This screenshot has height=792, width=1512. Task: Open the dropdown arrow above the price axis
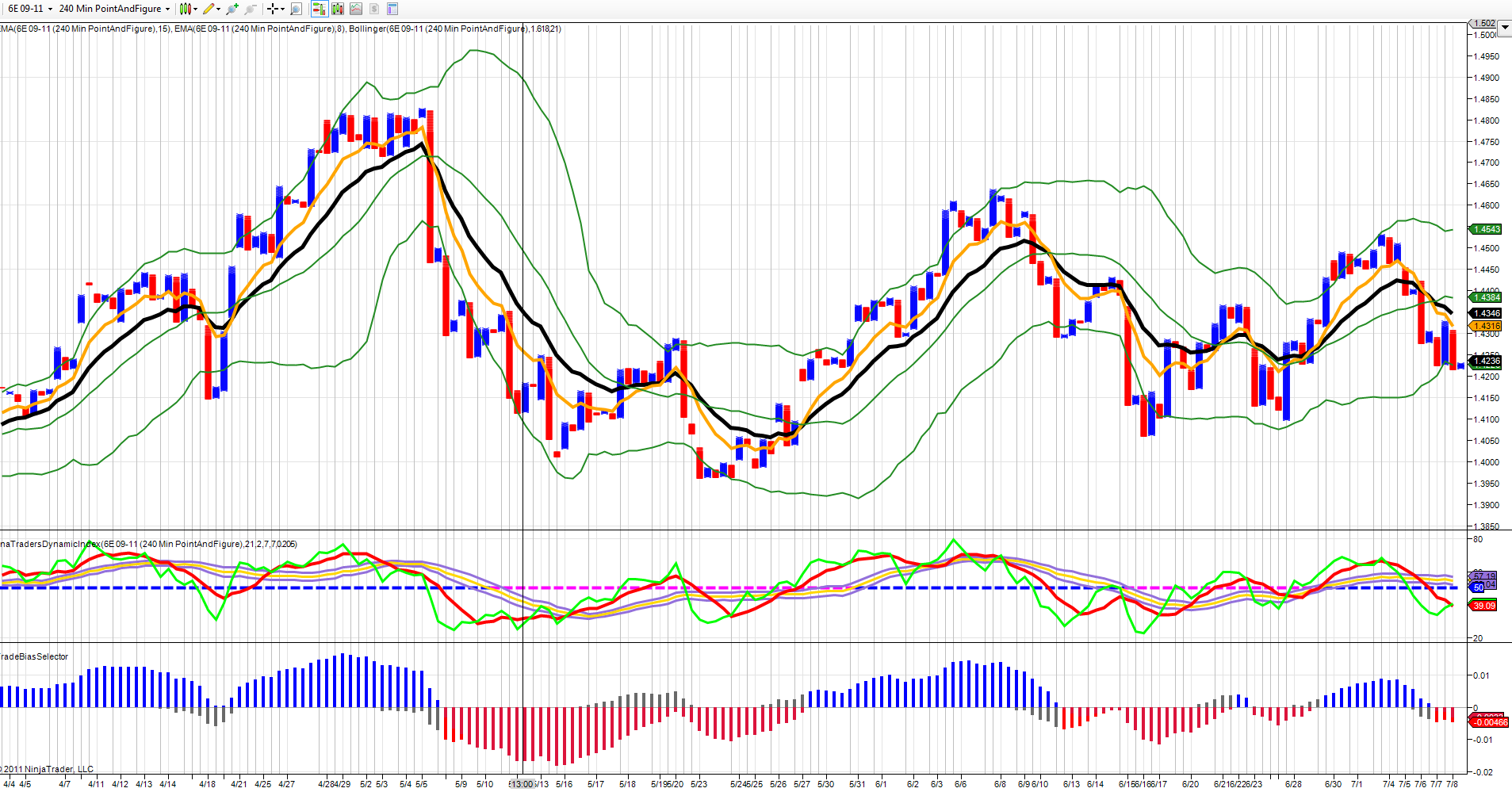1506,27
